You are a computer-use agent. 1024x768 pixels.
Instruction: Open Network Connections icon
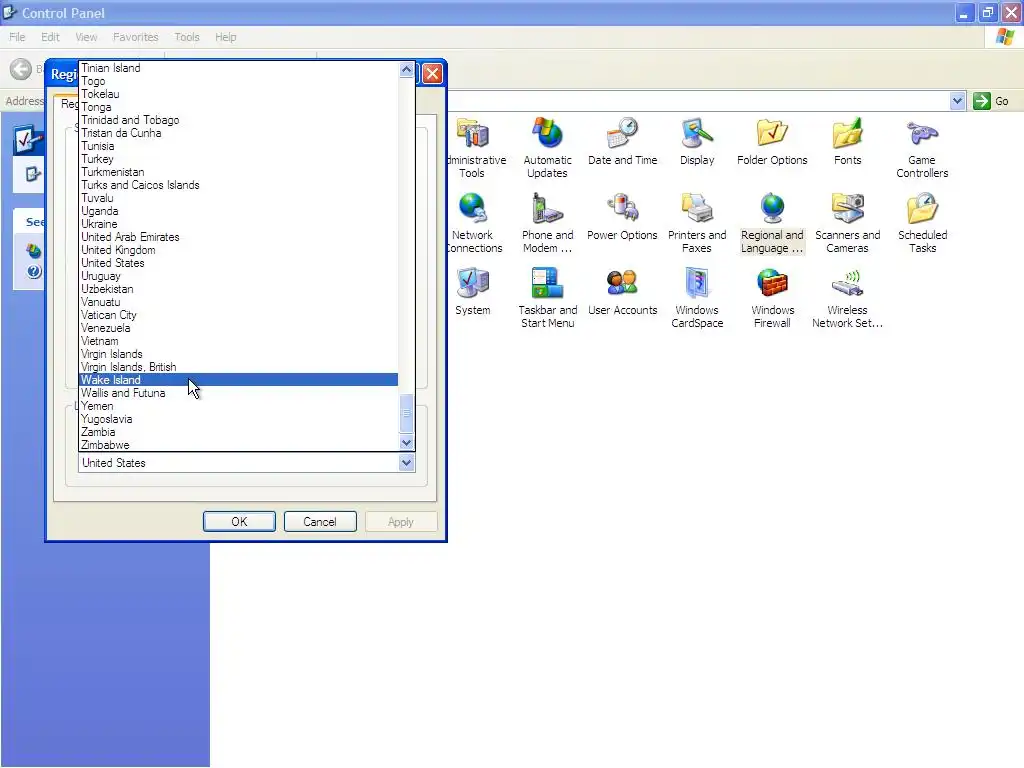[x=472, y=209]
